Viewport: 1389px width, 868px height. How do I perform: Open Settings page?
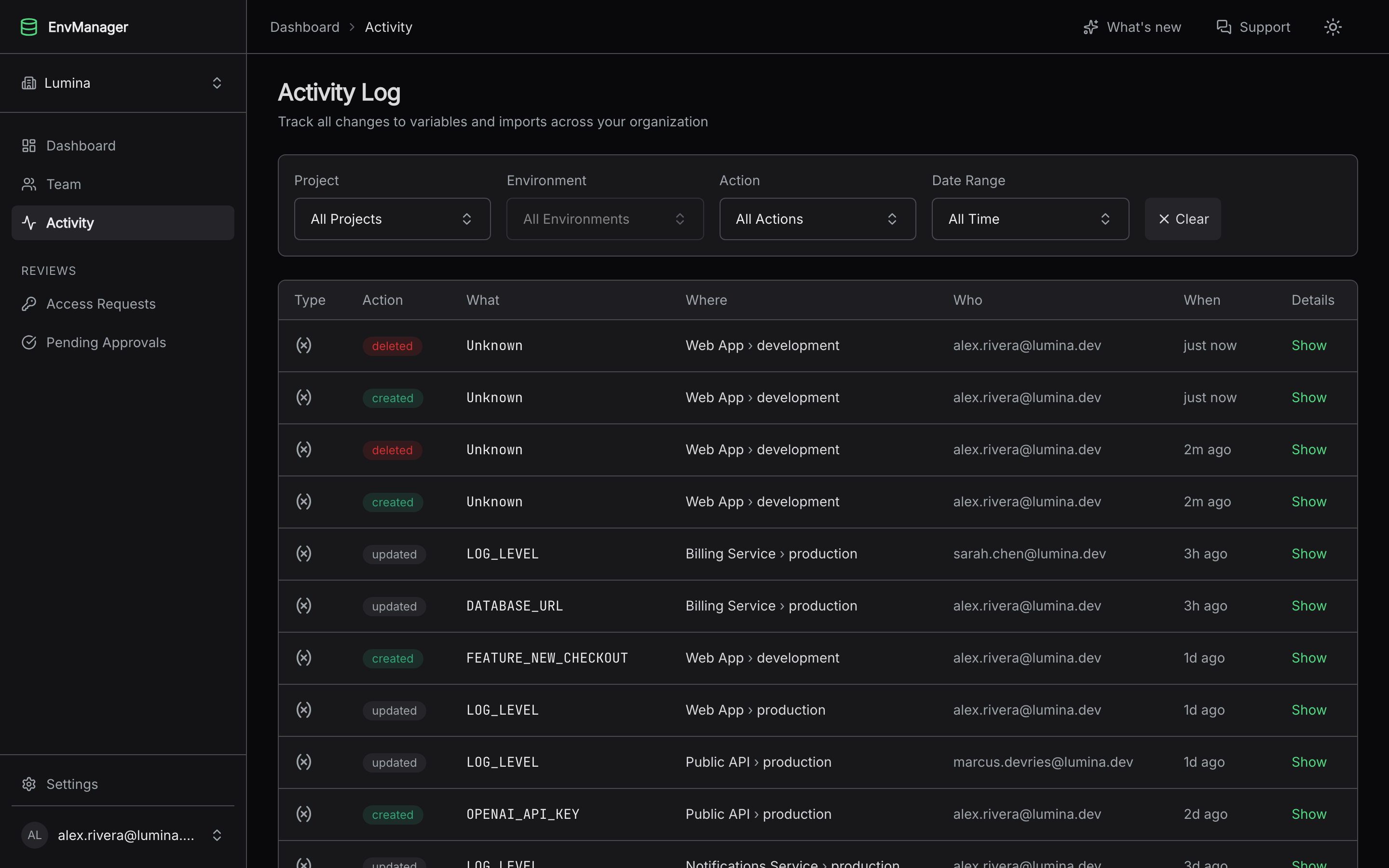pos(123,784)
